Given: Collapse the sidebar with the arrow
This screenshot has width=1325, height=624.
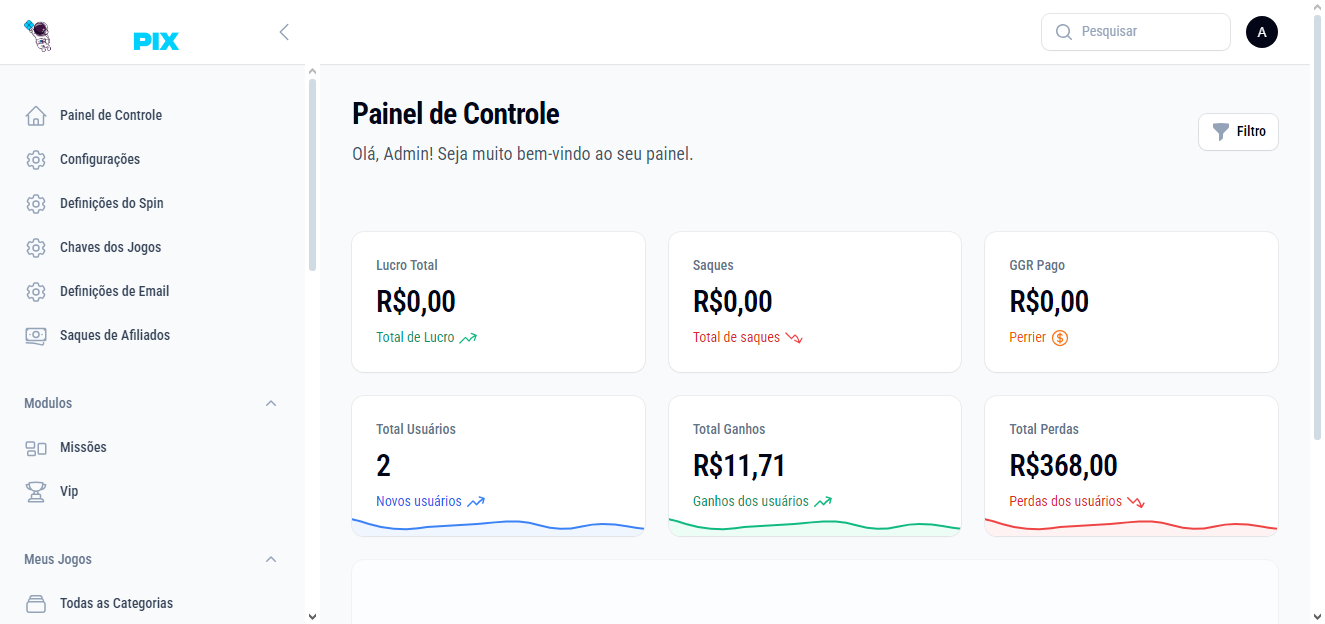Looking at the screenshot, I should click(284, 32).
